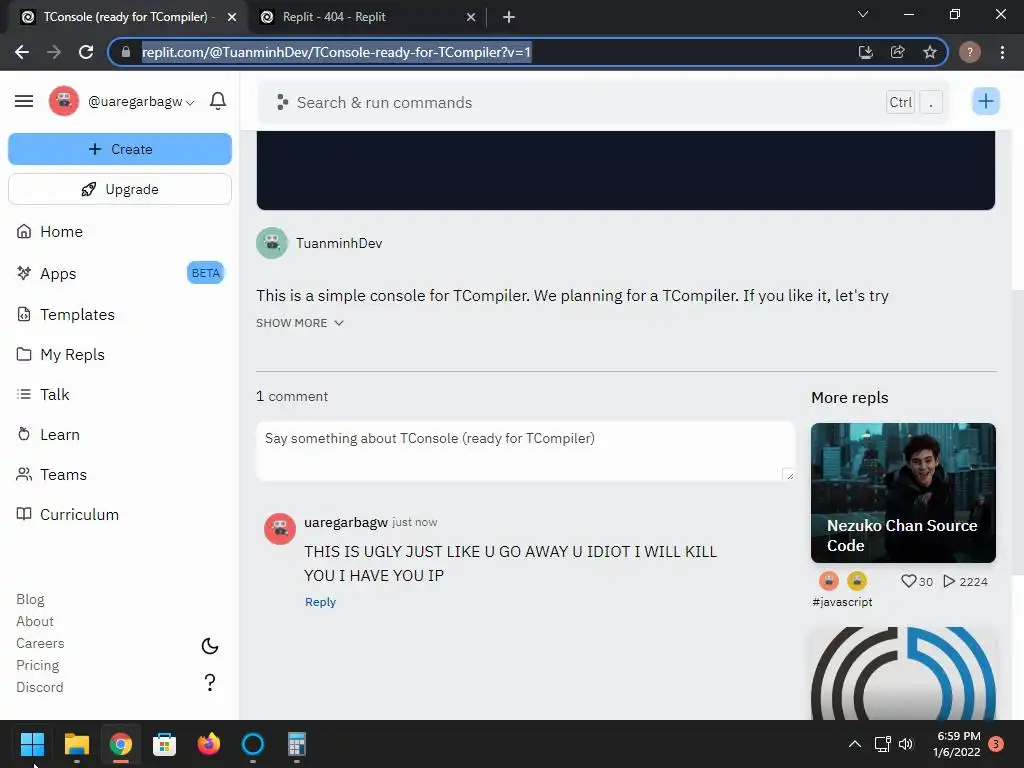The image size is (1024, 768).
Task: Click the page vertical scrollbar
Action: [x=1017, y=431]
